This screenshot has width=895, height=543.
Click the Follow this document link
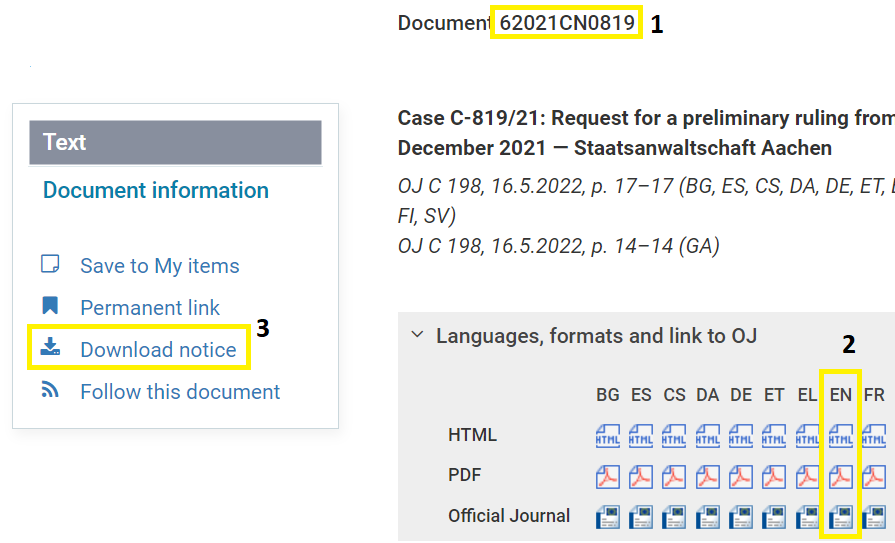(180, 392)
